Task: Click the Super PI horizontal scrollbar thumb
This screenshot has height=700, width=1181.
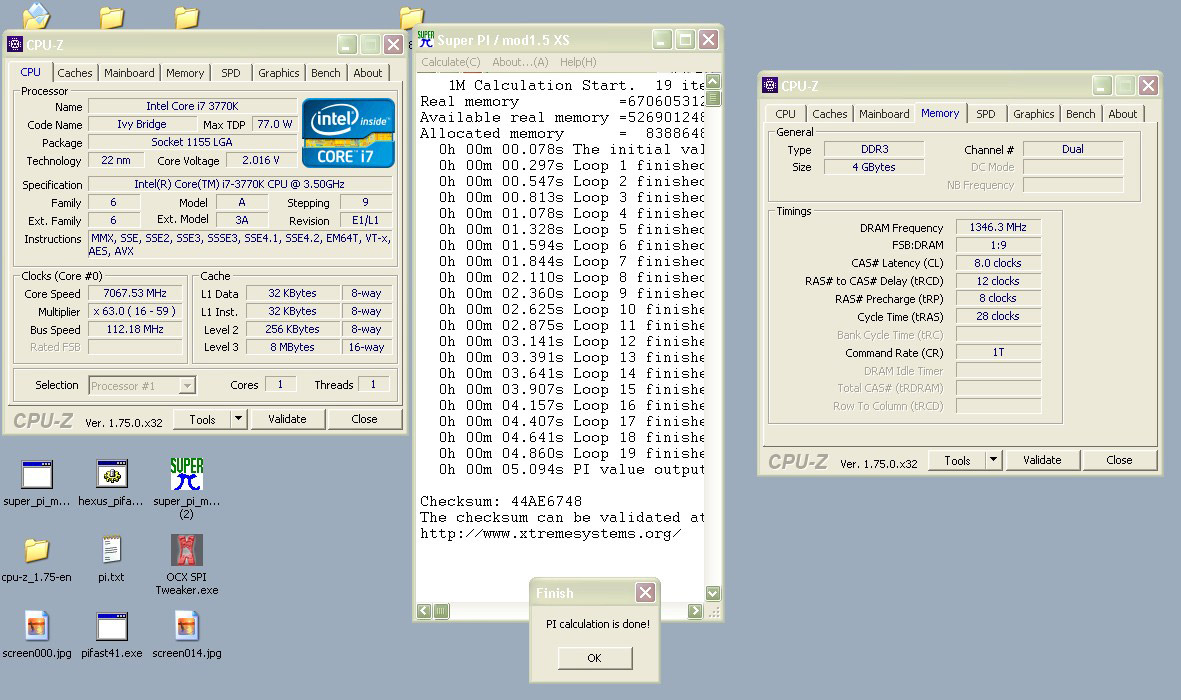Action: pos(442,610)
